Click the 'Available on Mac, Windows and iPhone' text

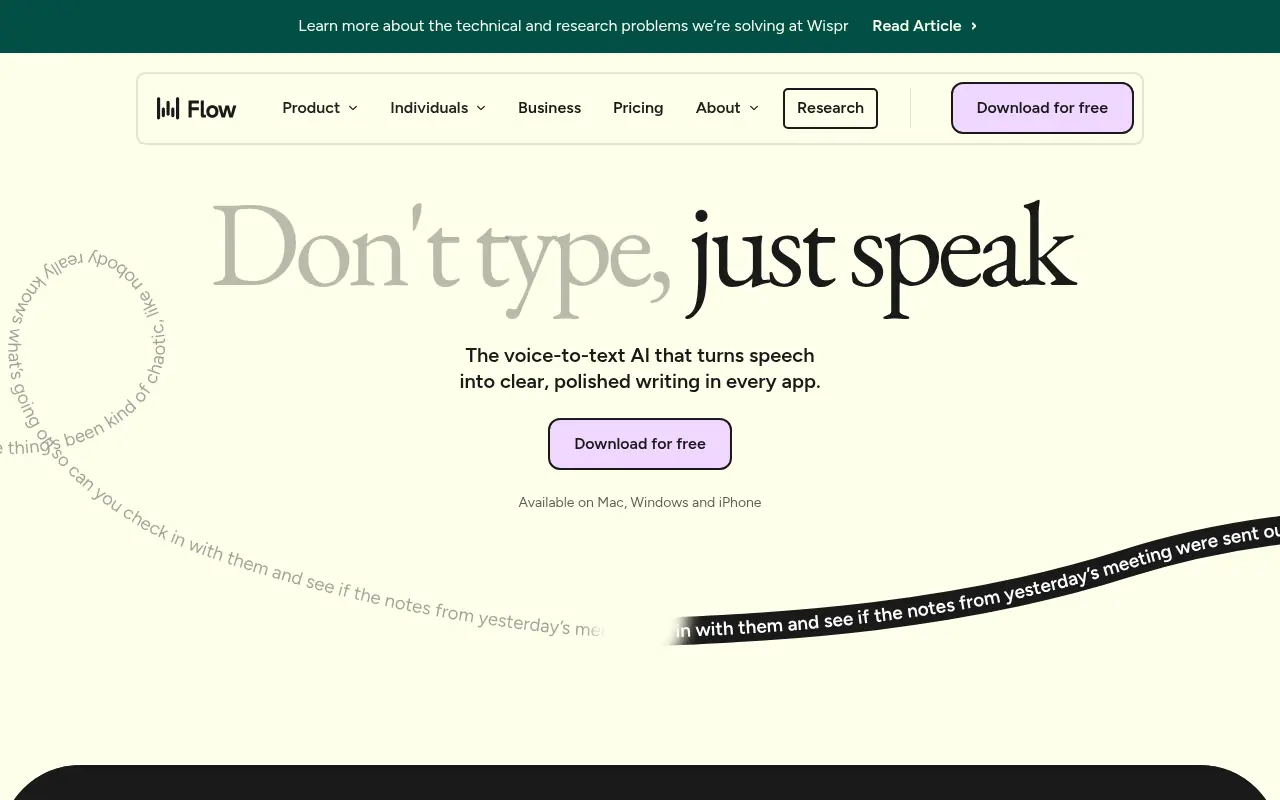640,502
